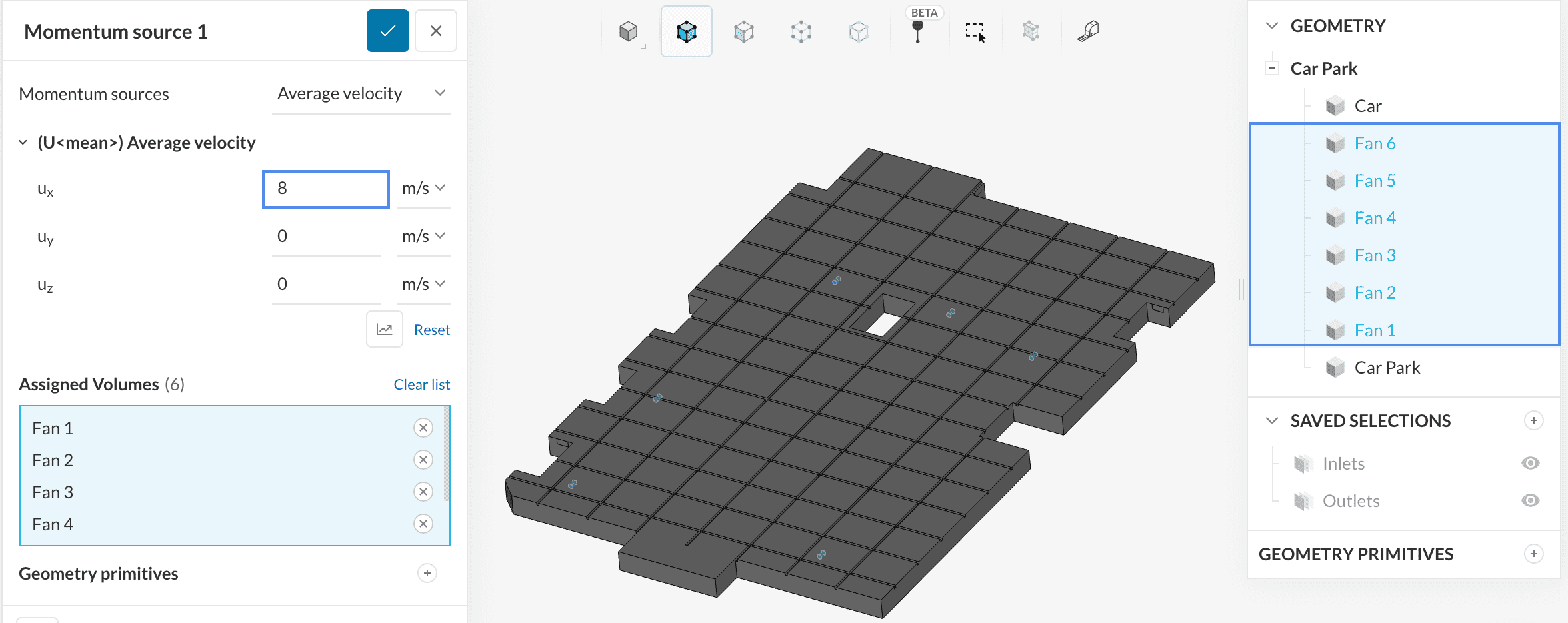Close the Momentum source 1 panel
Screen dimensions: 1568x623
(435, 31)
